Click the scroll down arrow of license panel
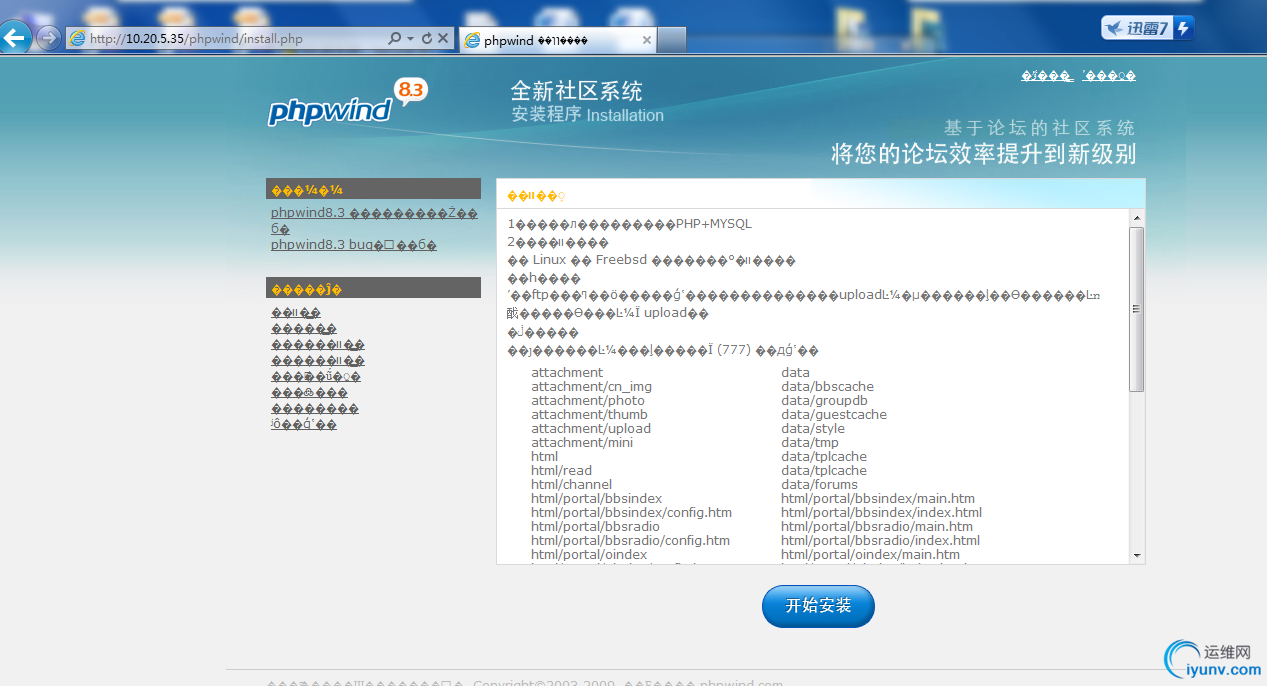This screenshot has width=1267, height=686. pos(1136,555)
